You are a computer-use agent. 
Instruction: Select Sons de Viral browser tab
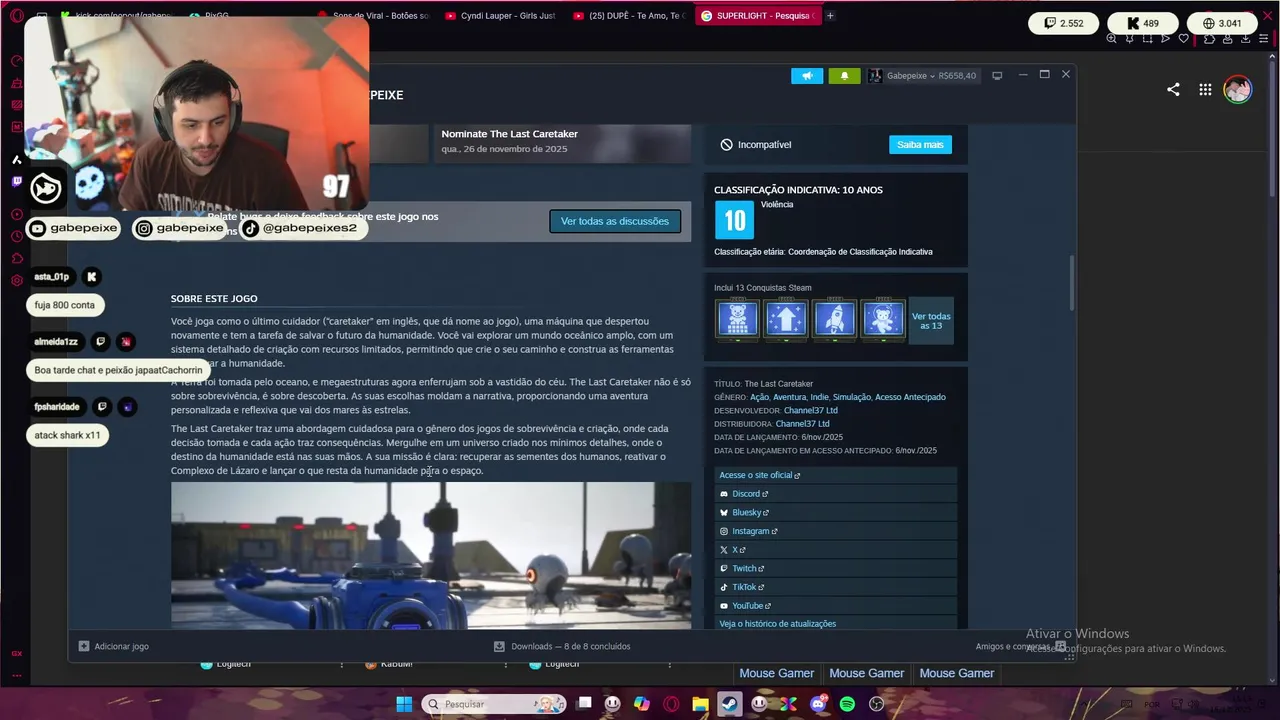(x=372, y=16)
